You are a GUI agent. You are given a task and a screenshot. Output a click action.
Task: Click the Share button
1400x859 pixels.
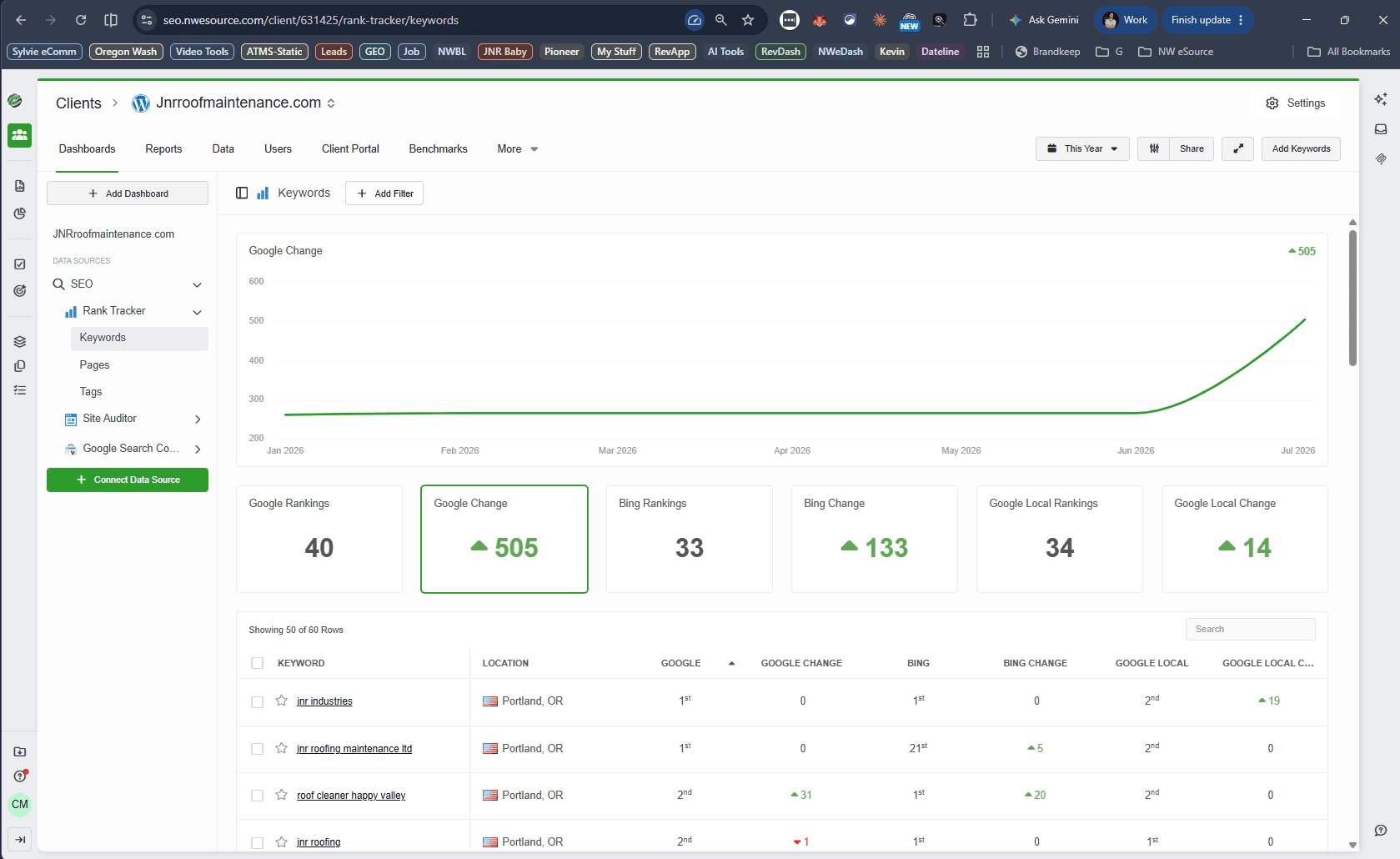click(x=1192, y=148)
